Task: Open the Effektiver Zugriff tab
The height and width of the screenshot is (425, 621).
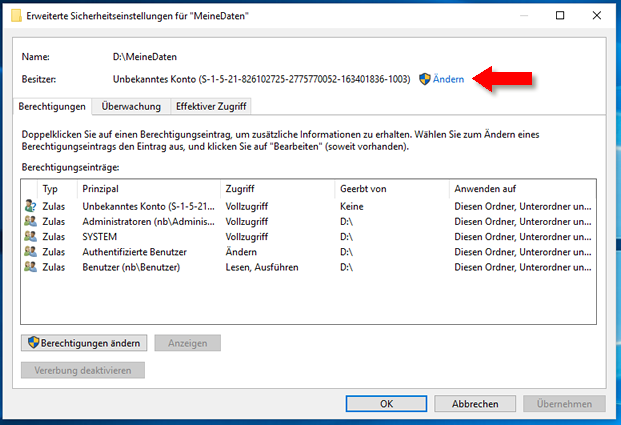Action: click(x=210, y=105)
